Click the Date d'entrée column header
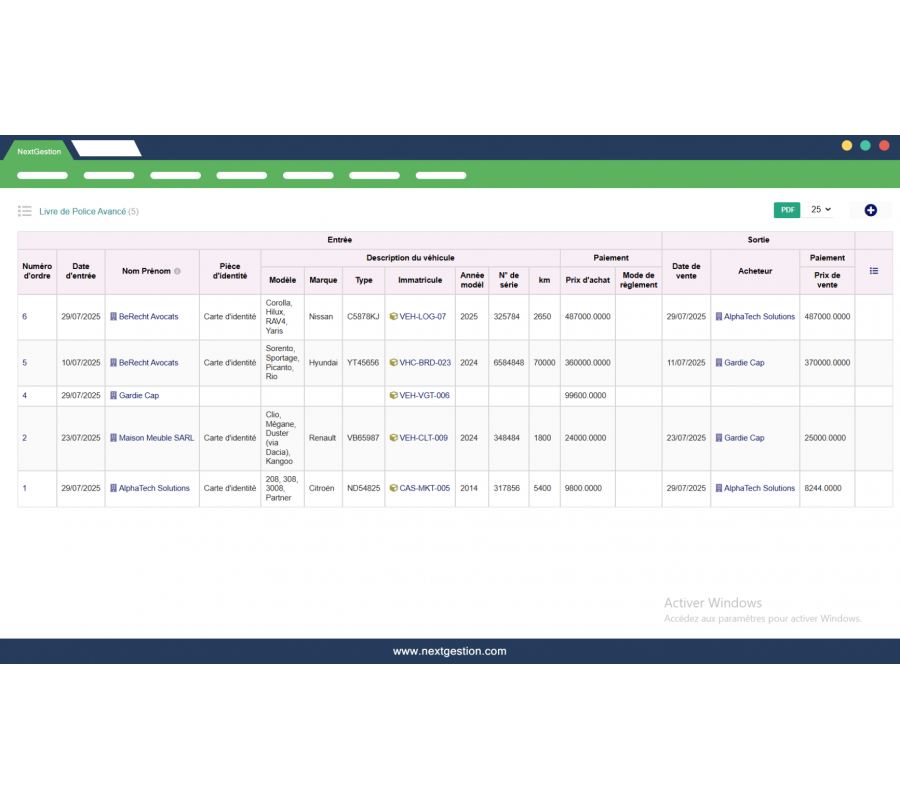900x800 pixels. pos(81,271)
